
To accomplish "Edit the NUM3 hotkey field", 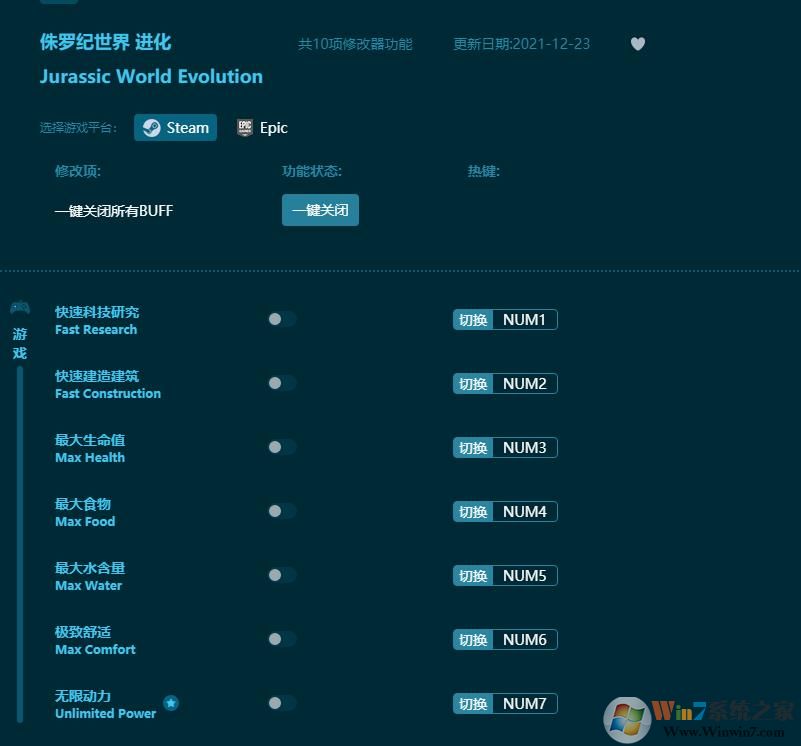I will (x=525, y=448).
